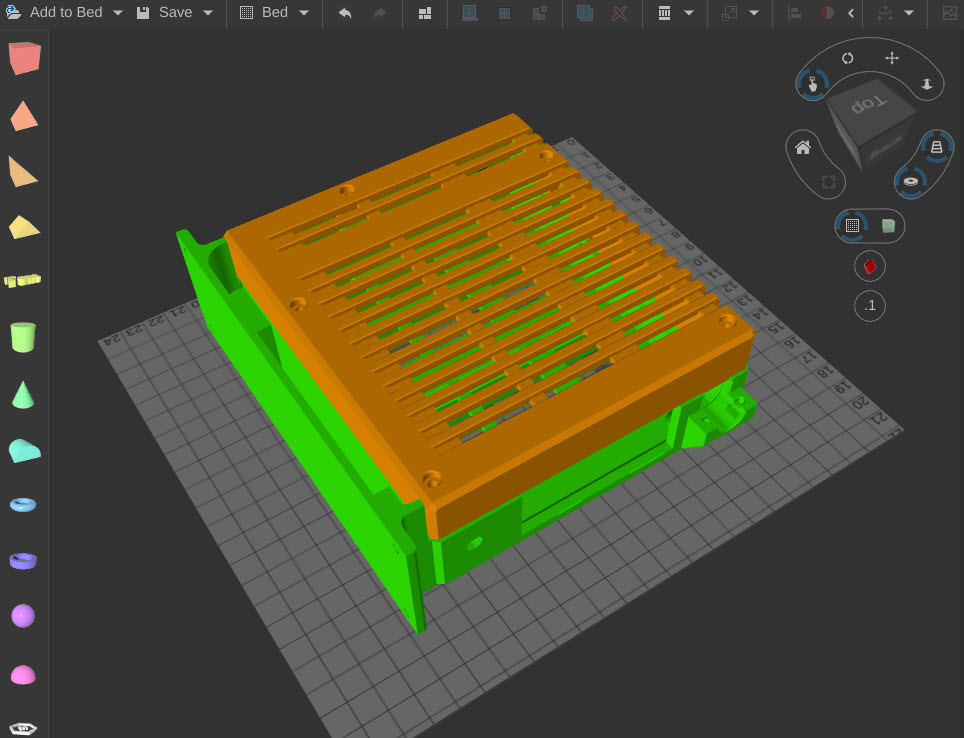Select the Zoom down-arrow view control
Viewport: 964px width, 738px height.
pos(927,84)
